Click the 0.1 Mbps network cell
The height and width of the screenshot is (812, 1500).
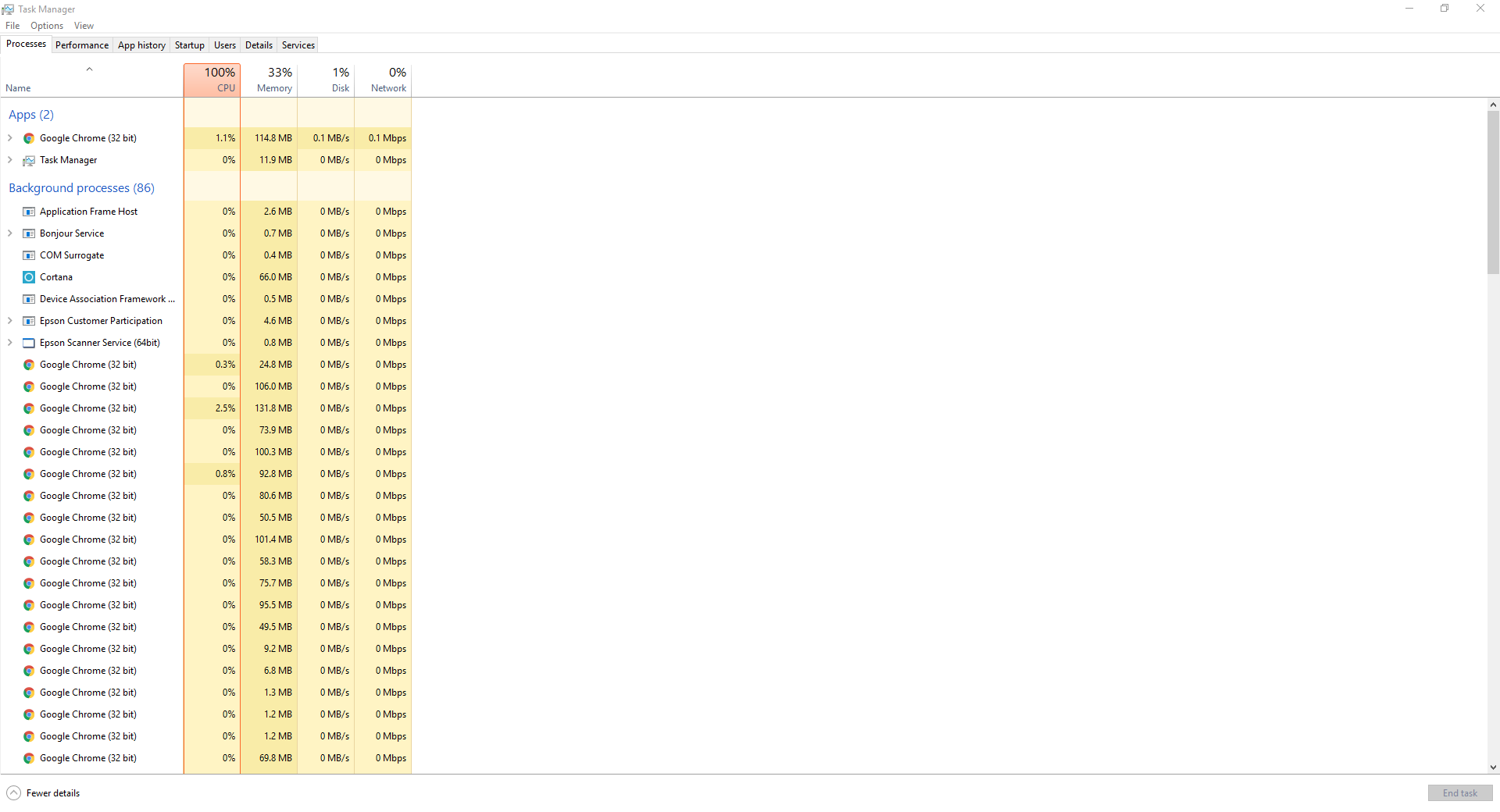click(383, 138)
